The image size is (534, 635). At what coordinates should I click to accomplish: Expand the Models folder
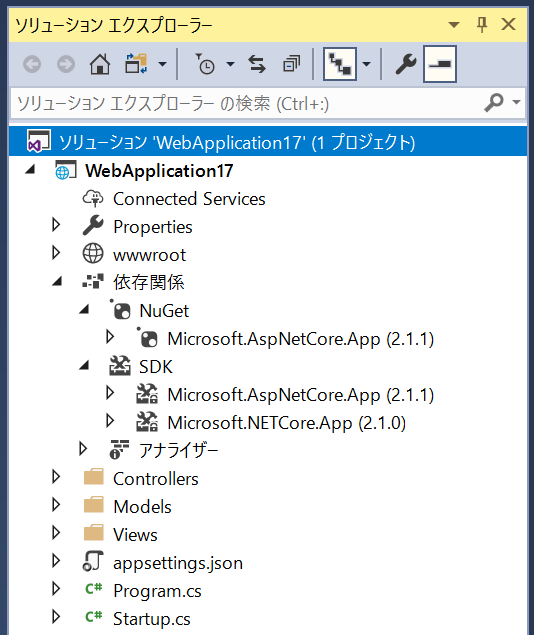pyautogui.click(x=56, y=505)
